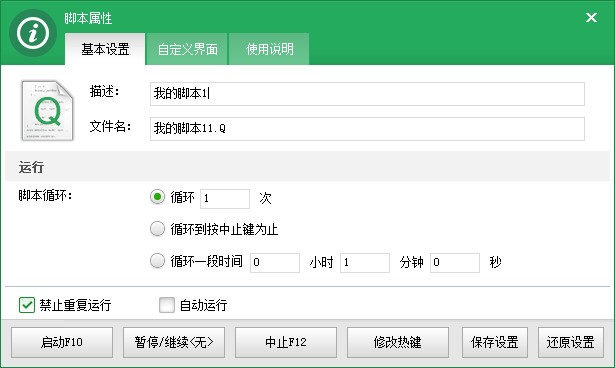
Task: Click the loop count field before 次
Action: click(225, 199)
